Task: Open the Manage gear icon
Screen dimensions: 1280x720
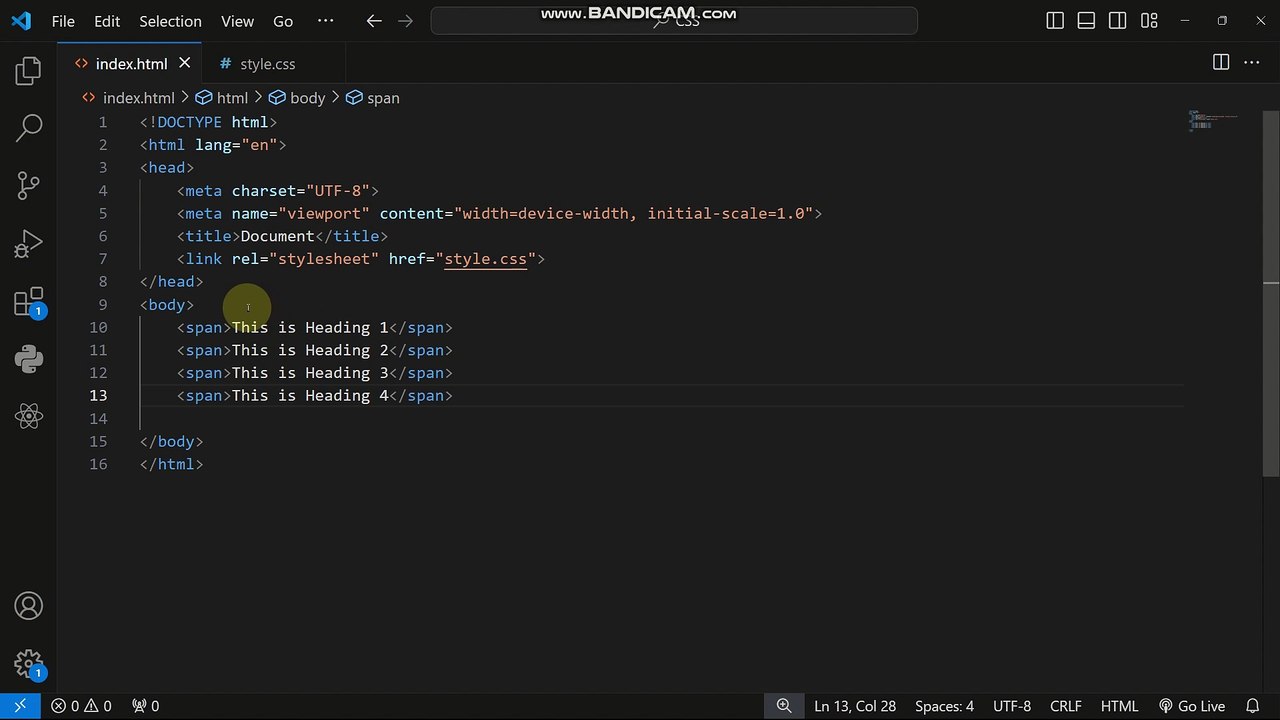Action: coord(28,663)
